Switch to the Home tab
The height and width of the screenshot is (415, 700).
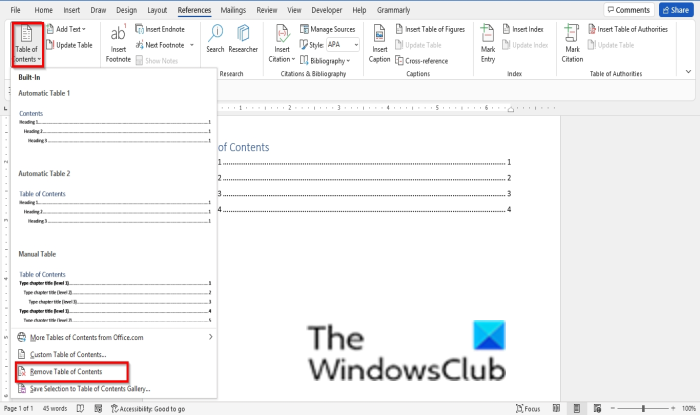[43, 10]
